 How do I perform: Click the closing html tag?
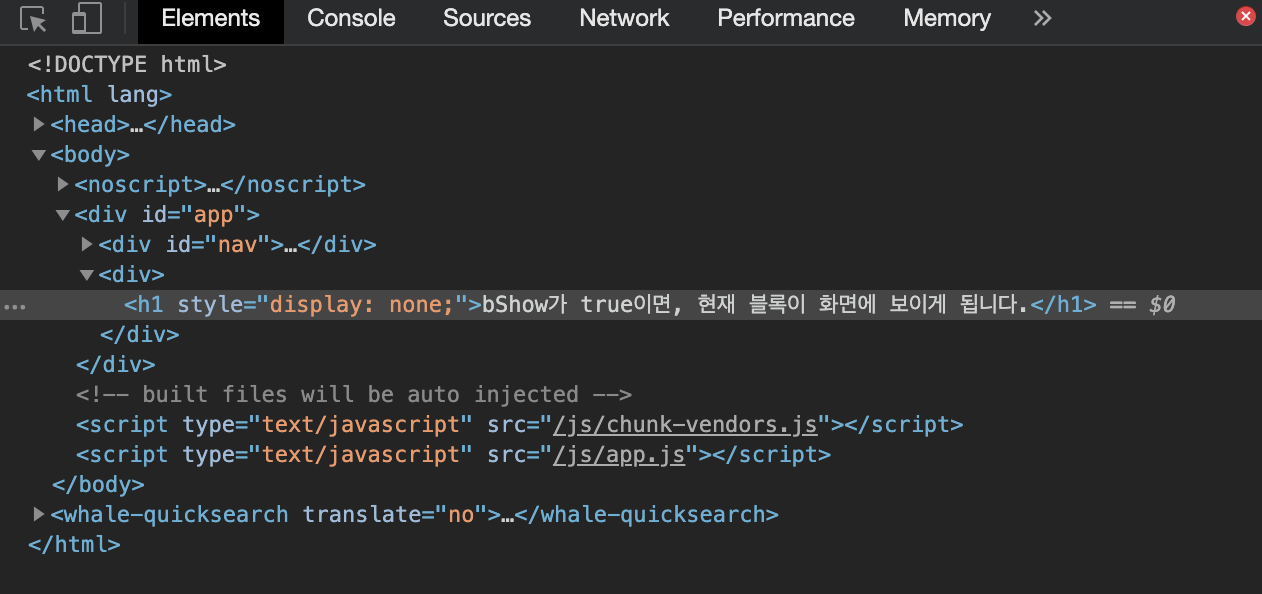click(x=74, y=545)
